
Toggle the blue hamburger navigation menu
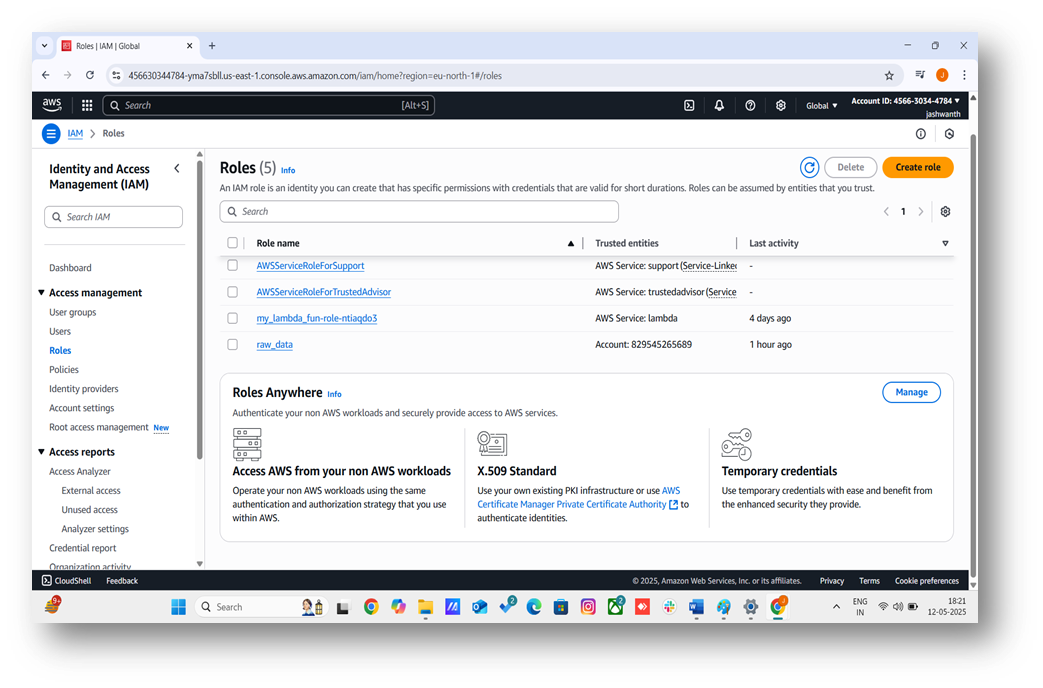coord(51,134)
